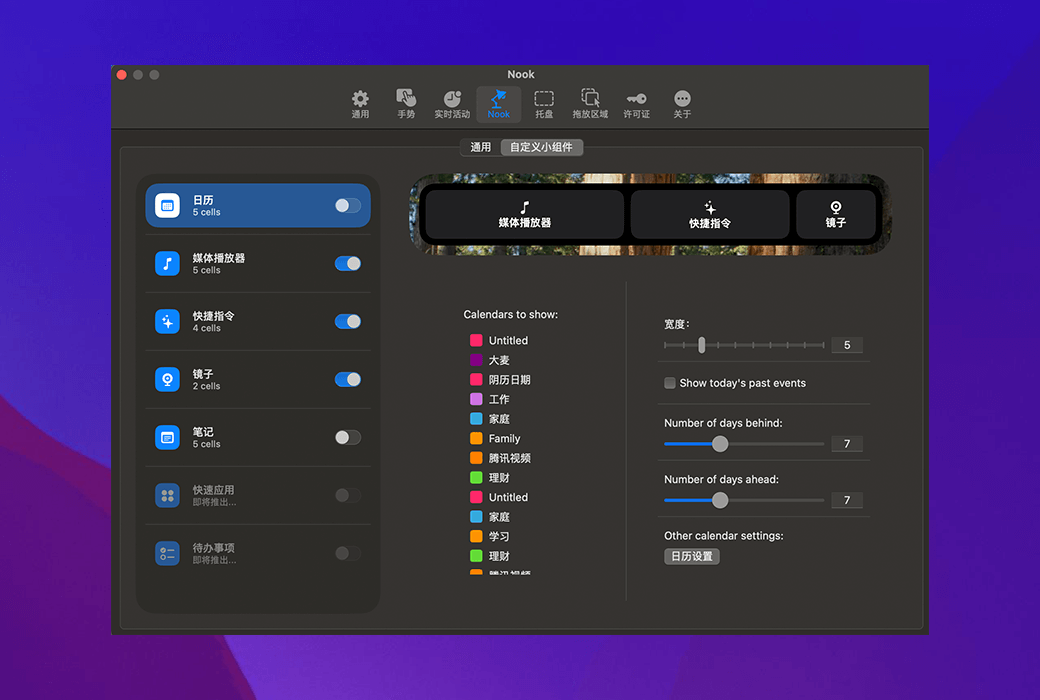Open 实时活动 settings from the toolbar
1040x700 pixels.
tap(452, 101)
